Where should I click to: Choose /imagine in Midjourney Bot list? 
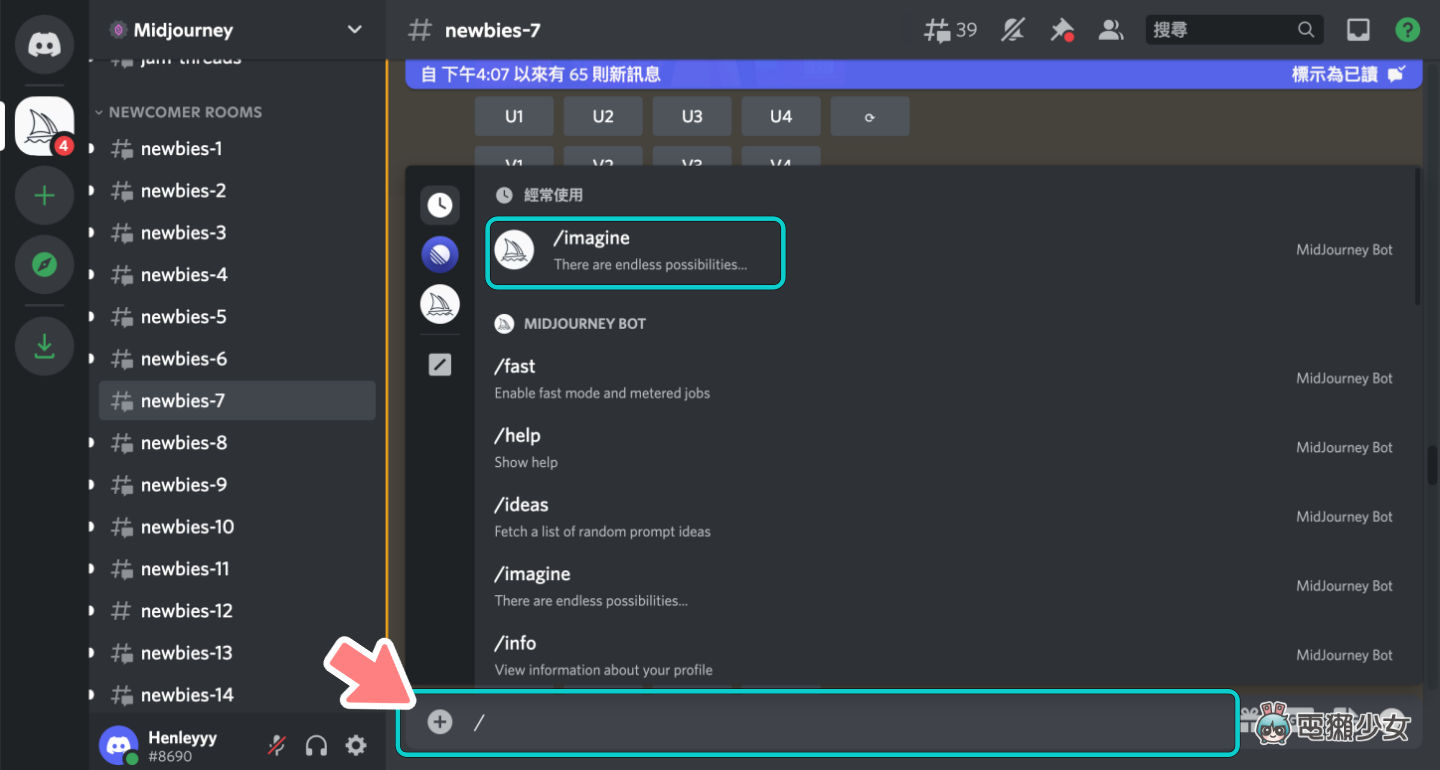pos(944,586)
